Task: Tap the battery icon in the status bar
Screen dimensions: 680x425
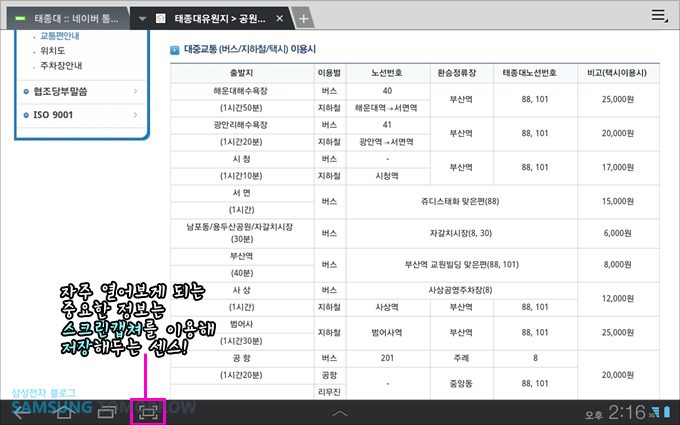Action: (667, 412)
